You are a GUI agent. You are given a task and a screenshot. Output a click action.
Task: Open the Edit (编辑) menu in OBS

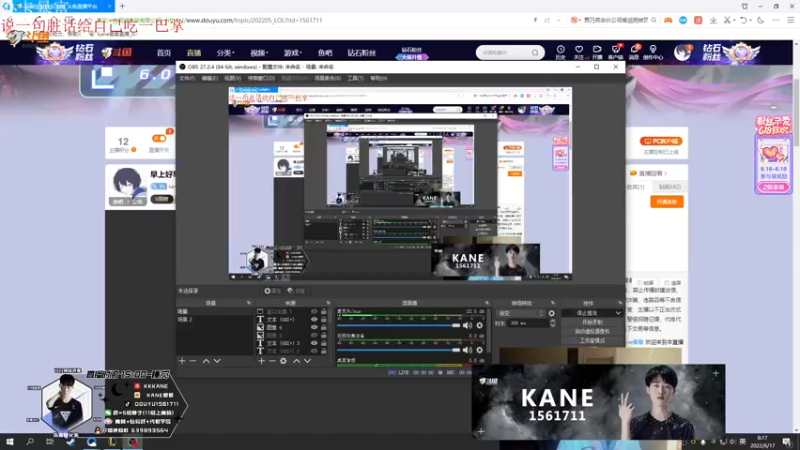click(x=209, y=79)
